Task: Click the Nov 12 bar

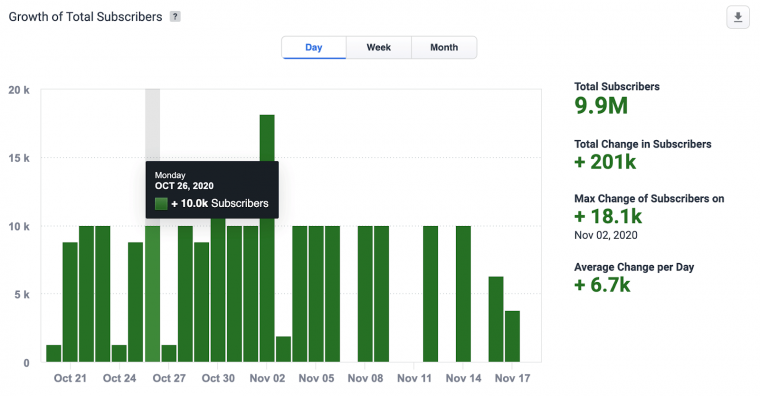Action: tap(430, 294)
